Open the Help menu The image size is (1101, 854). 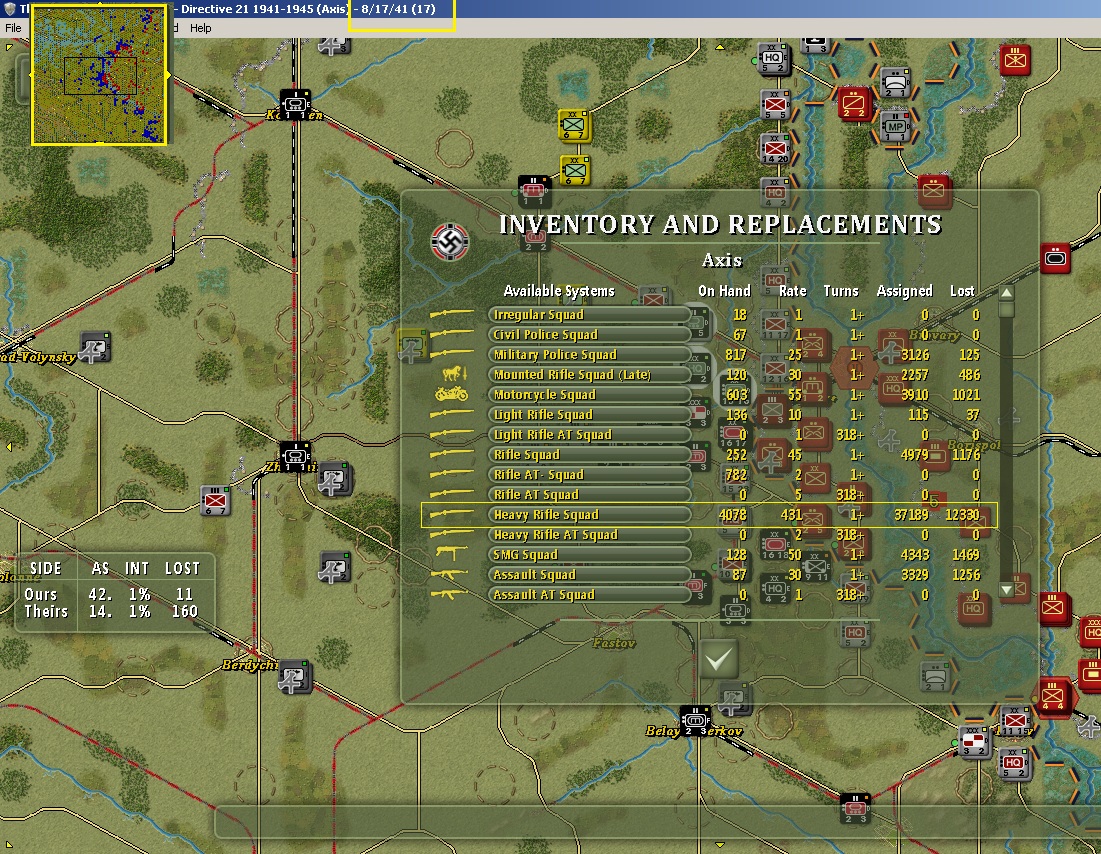tap(200, 28)
